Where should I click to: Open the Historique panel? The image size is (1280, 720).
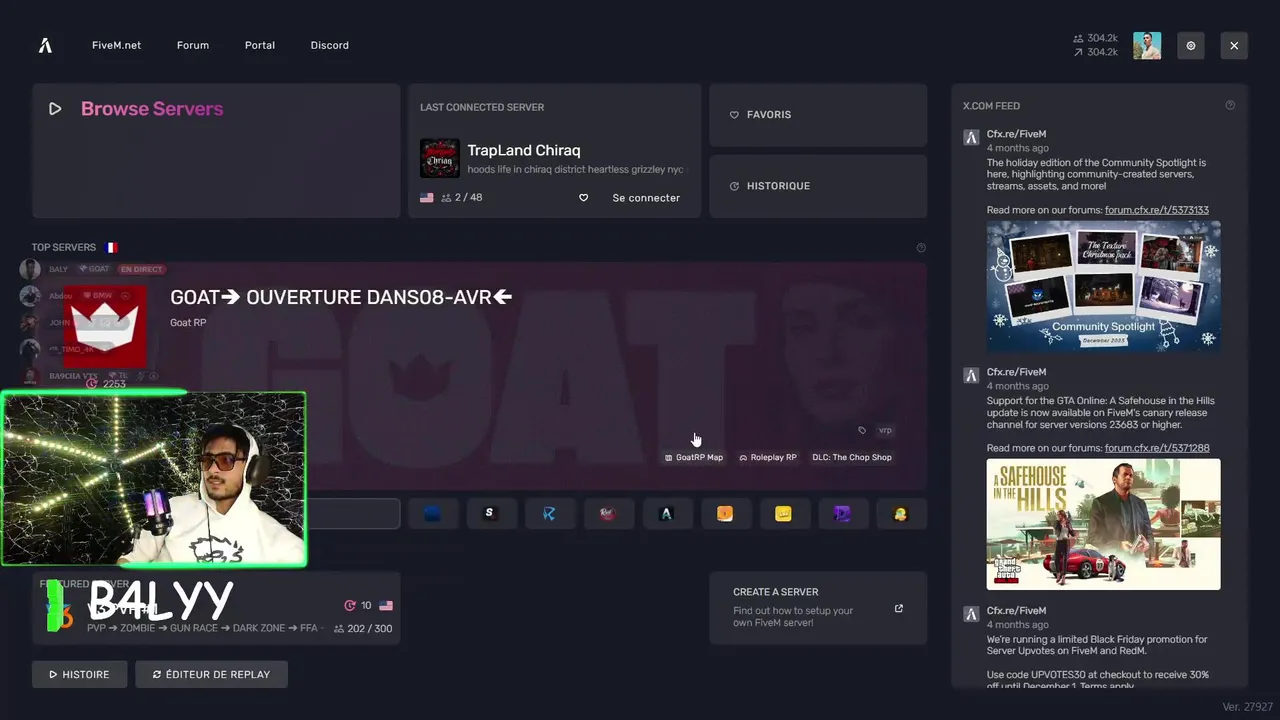click(x=818, y=186)
